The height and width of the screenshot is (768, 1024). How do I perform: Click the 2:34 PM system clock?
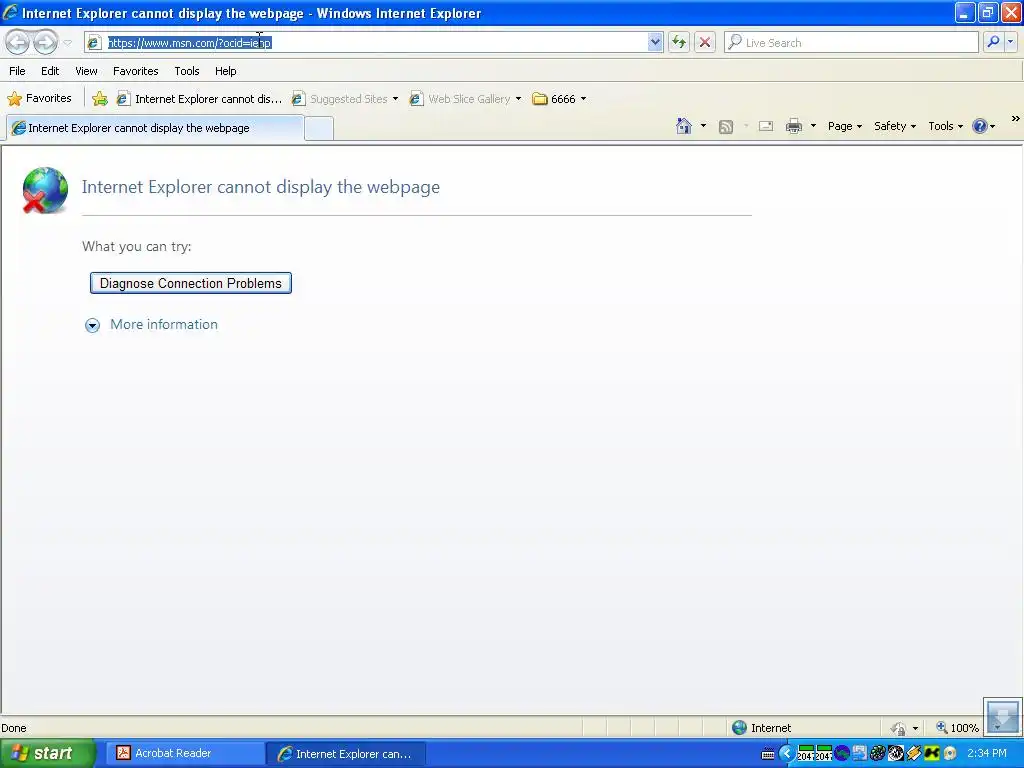tap(987, 753)
